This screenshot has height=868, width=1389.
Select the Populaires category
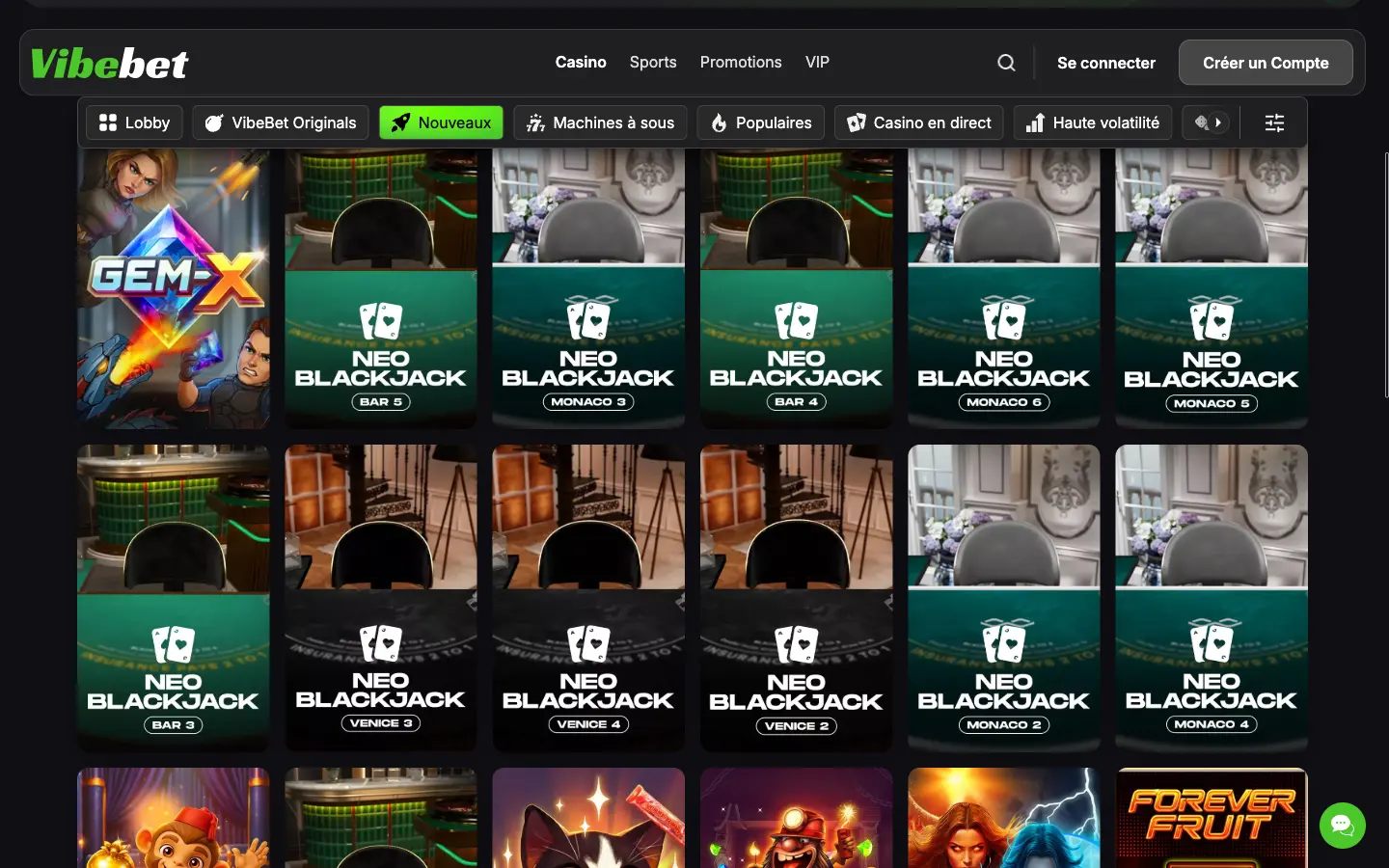(x=761, y=122)
